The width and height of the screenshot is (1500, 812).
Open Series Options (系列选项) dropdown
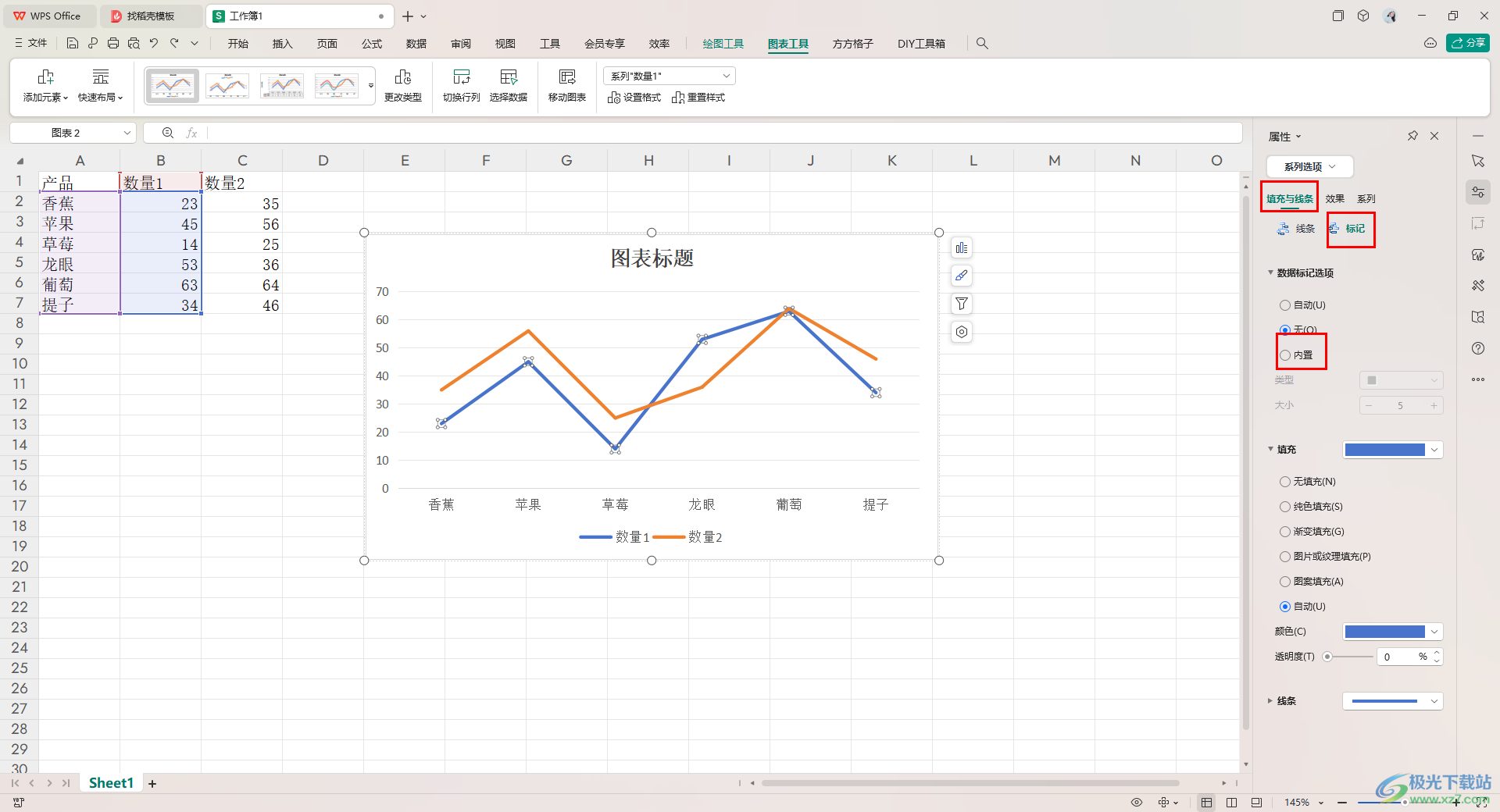1309,167
